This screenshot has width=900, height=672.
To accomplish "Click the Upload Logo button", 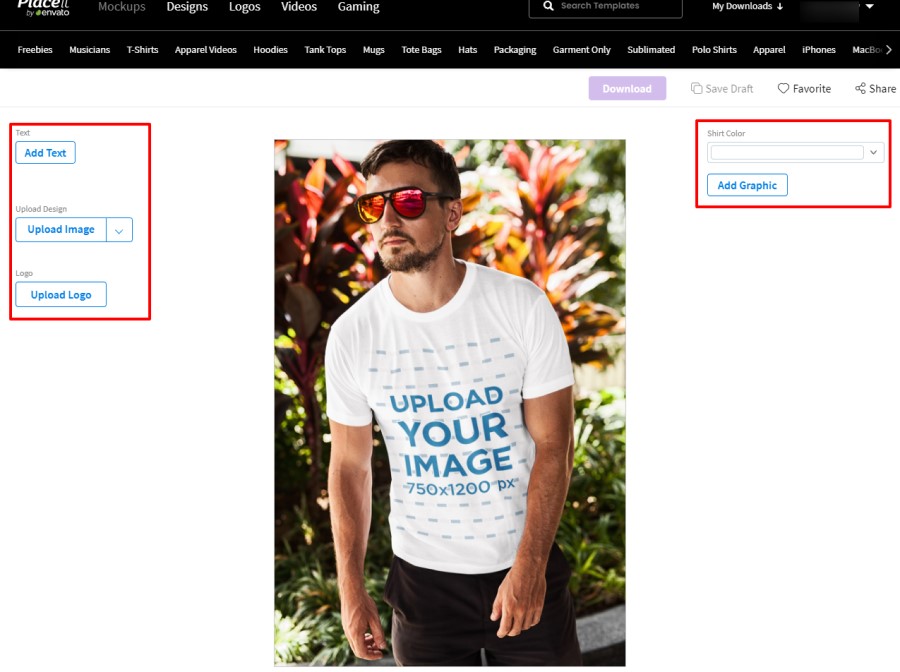I will tap(61, 295).
